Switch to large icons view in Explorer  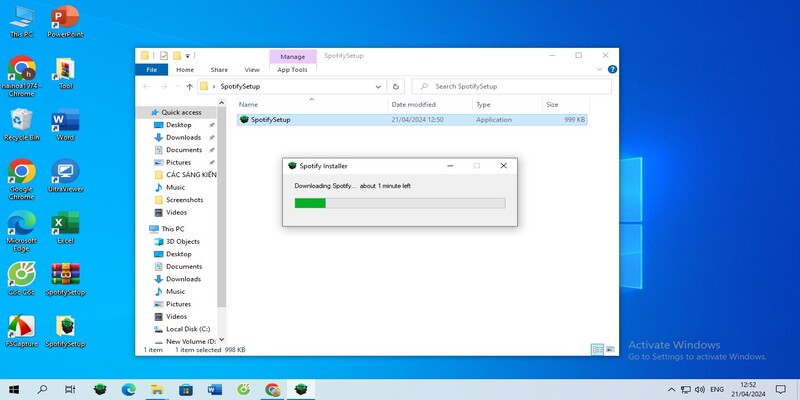610,349
